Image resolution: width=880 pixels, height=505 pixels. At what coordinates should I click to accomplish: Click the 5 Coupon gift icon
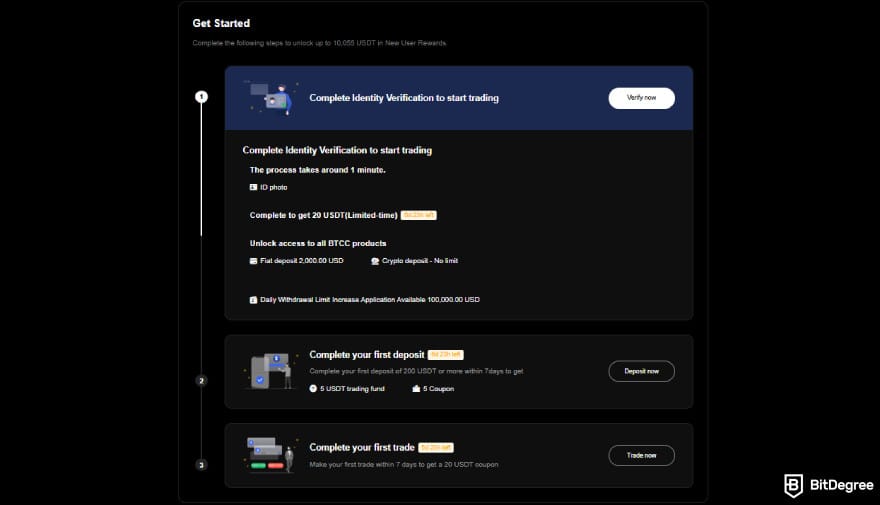point(416,389)
